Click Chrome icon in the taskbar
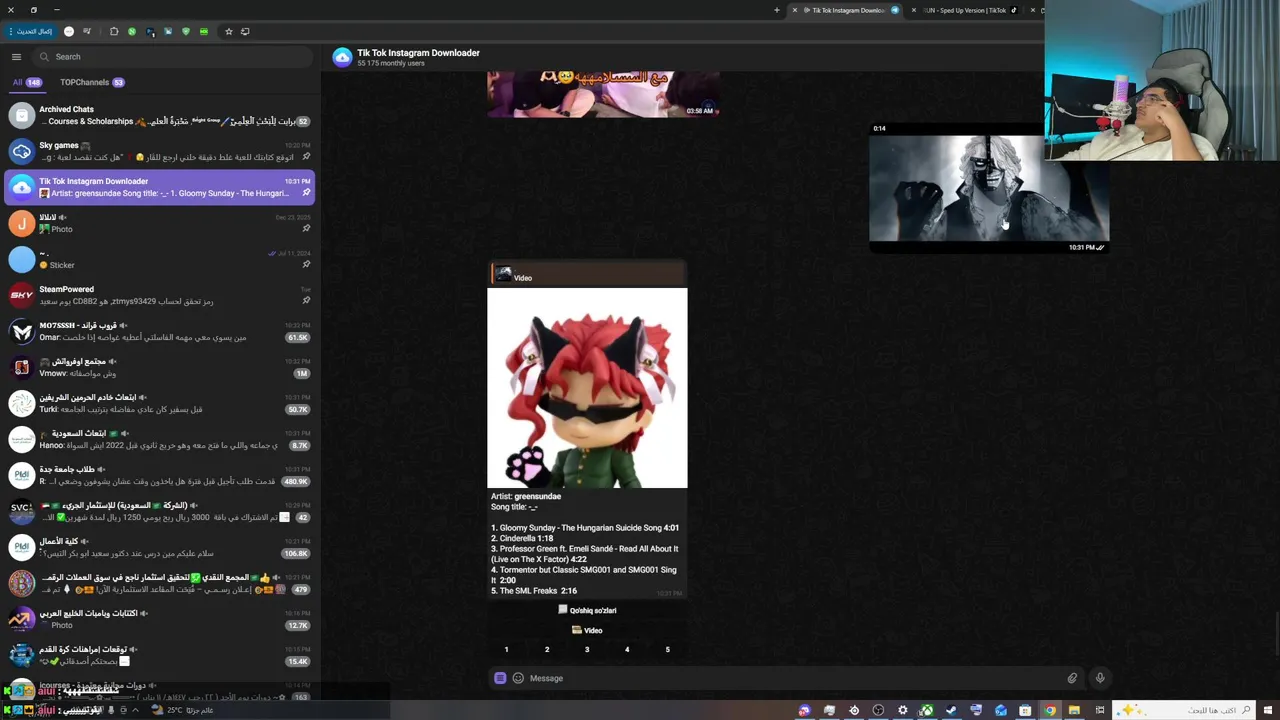1280x720 pixels. (x=1050, y=710)
